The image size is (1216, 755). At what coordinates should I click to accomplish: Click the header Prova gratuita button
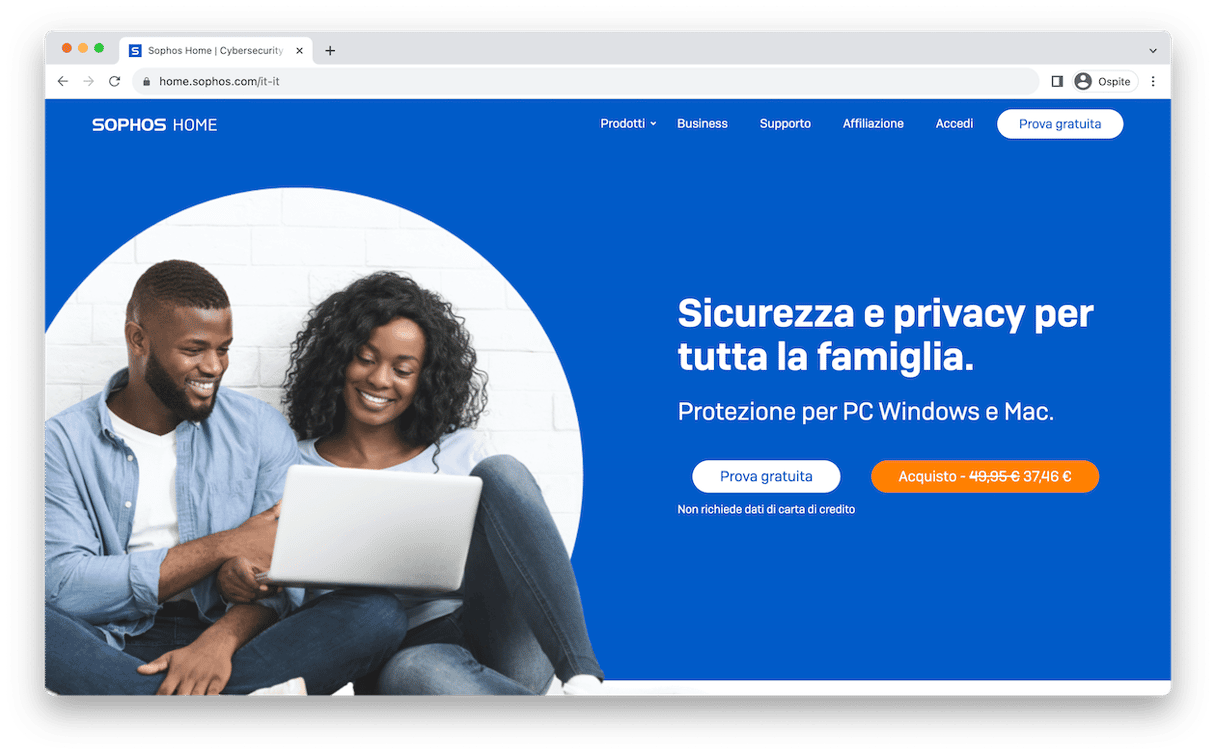pyautogui.click(x=1060, y=124)
